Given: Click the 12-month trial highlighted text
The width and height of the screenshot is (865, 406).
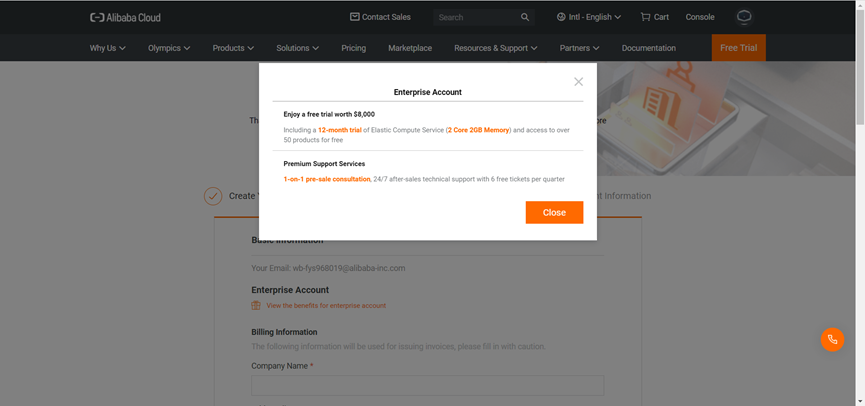Looking at the screenshot, I should (340, 130).
